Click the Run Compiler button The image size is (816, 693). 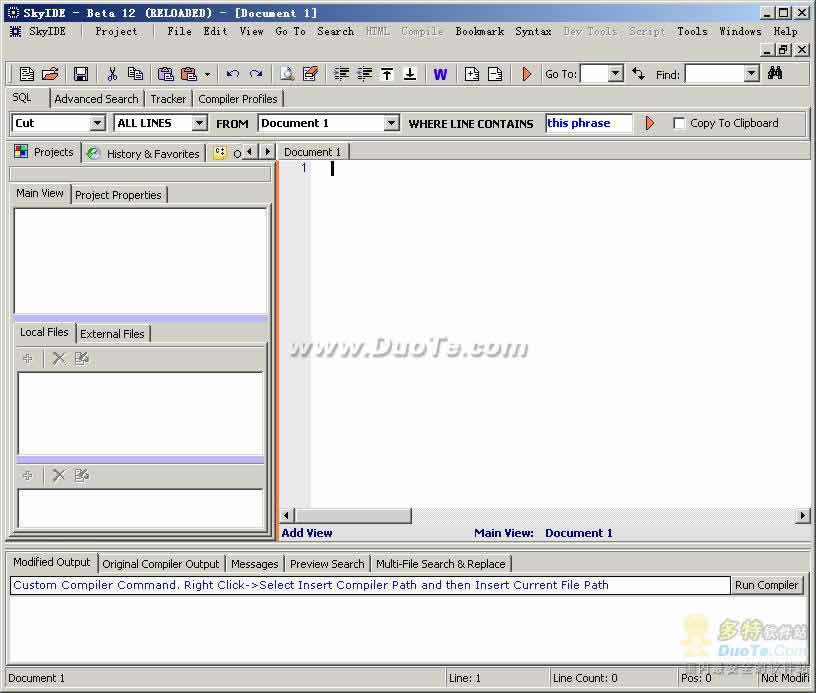tap(766, 585)
